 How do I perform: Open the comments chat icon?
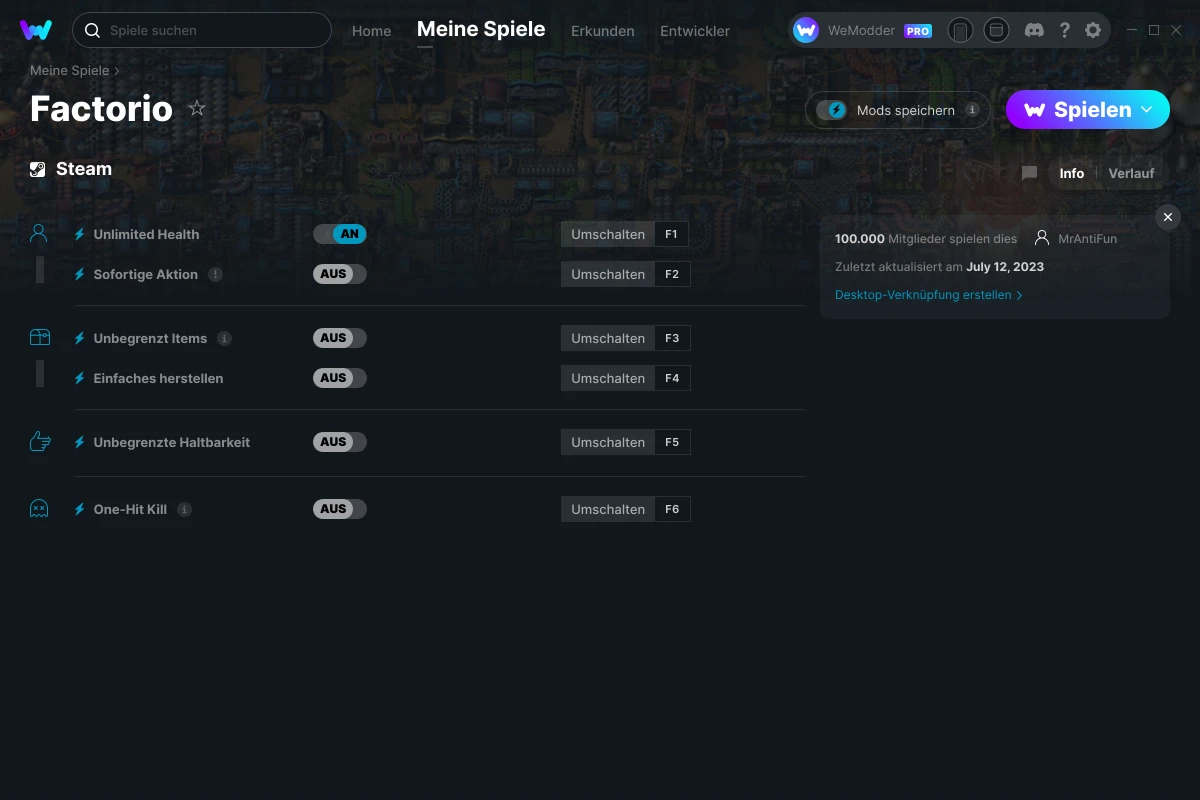click(x=1029, y=173)
